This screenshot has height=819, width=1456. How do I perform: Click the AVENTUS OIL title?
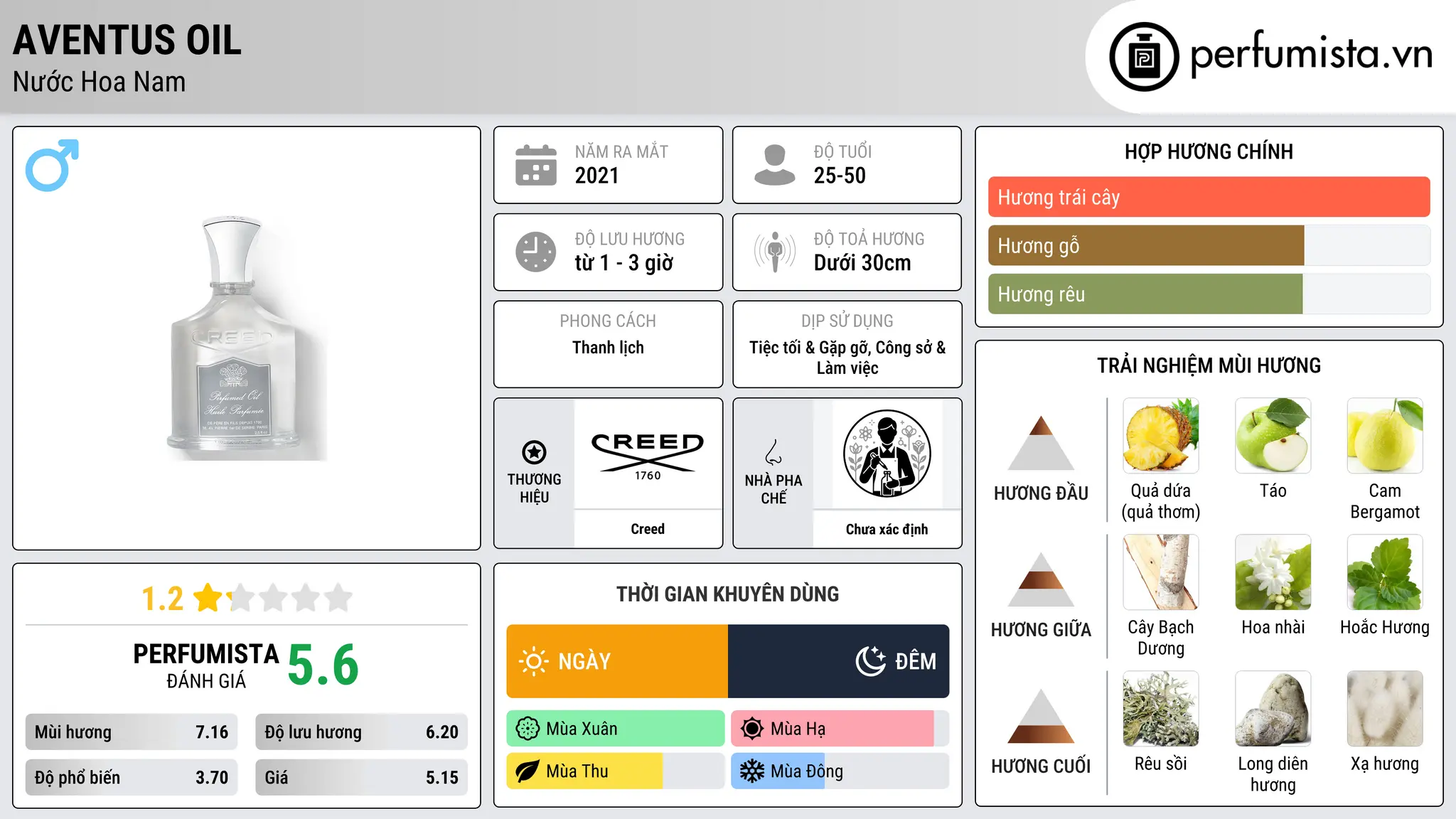[127, 40]
